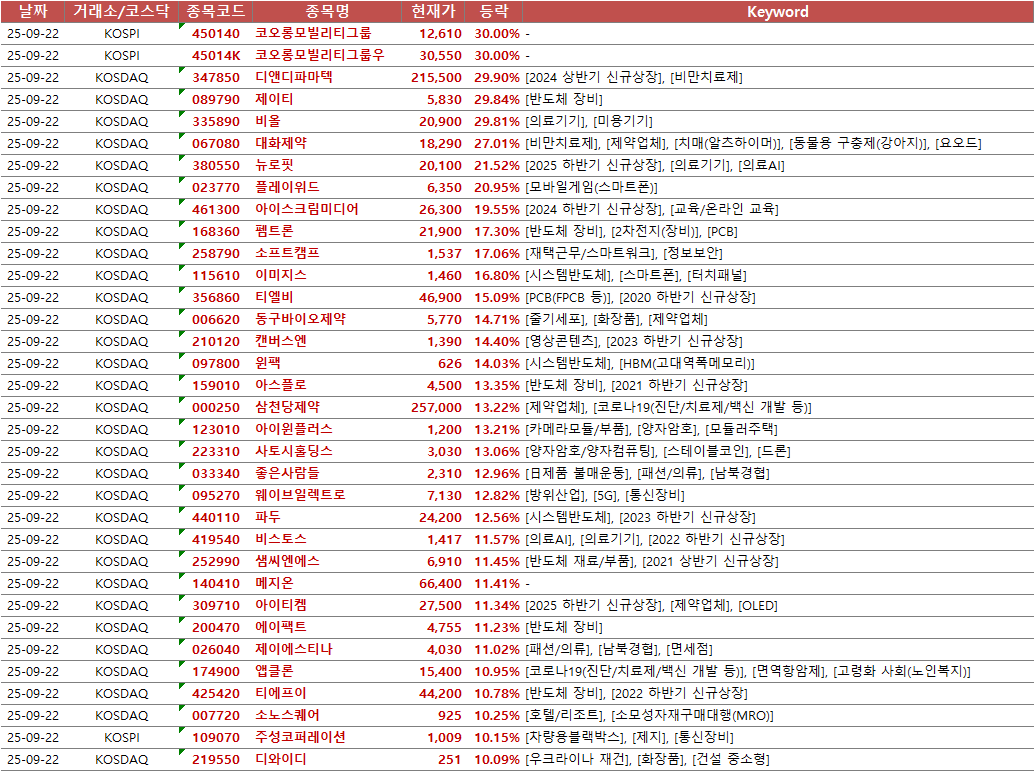Image resolution: width=1034 pixels, height=771 pixels.
Task: Select price cell 66,400
Action: pyautogui.click(x=440, y=584)
